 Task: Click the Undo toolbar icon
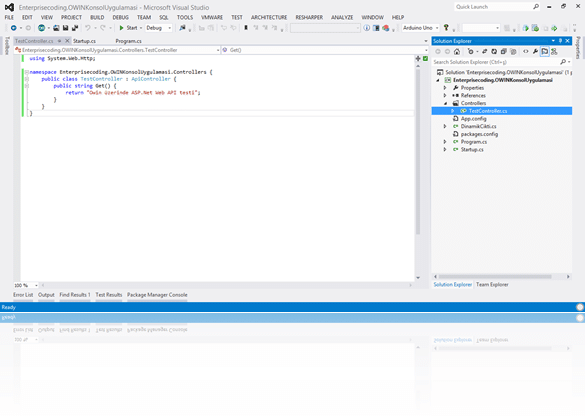[x=88, y=28]
